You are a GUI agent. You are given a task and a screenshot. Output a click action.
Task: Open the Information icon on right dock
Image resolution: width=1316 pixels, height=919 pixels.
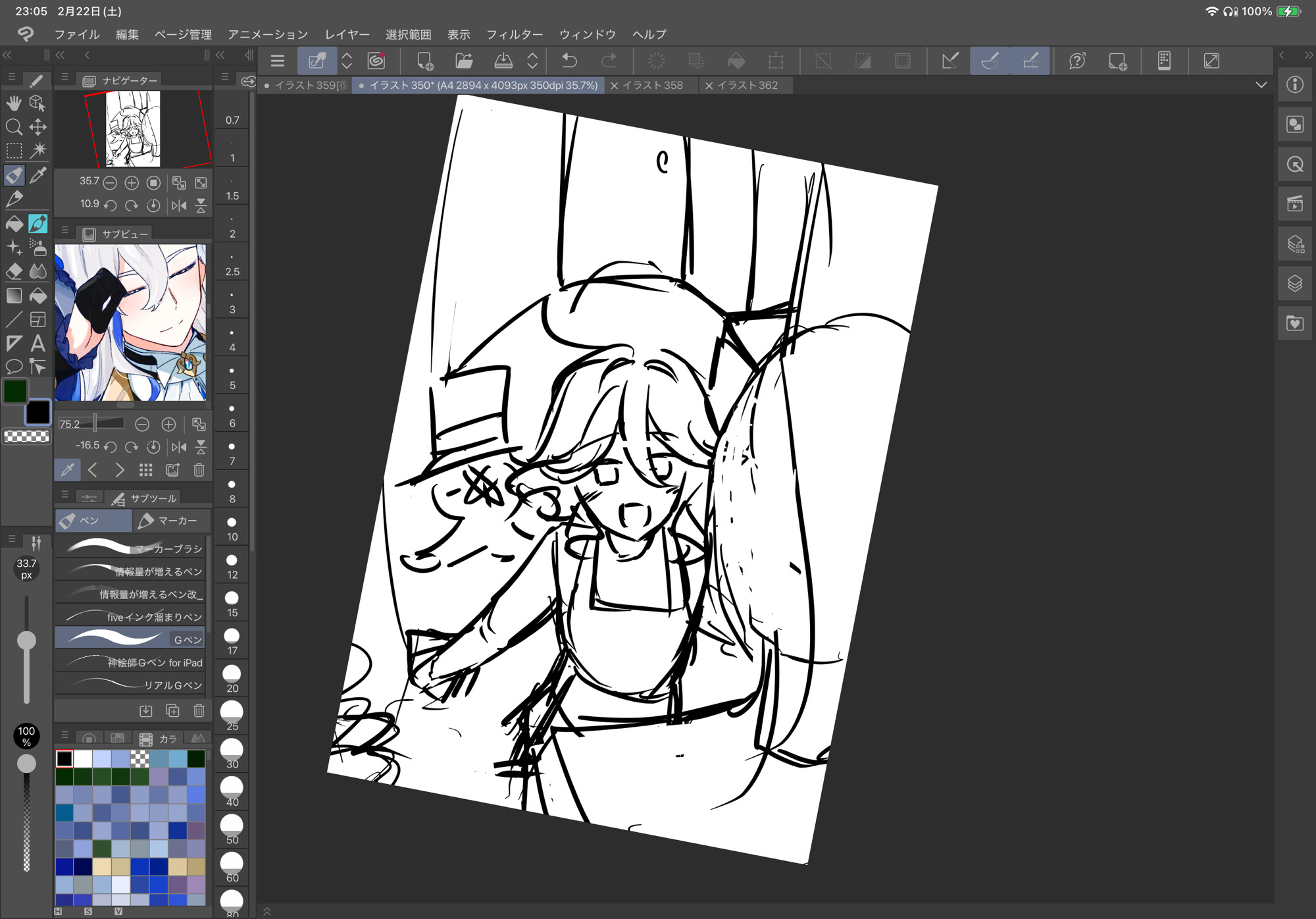1295,85
